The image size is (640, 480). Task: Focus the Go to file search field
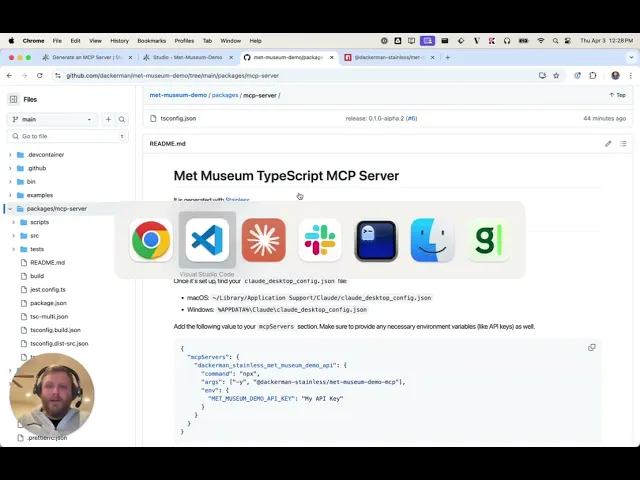[68, 136]
